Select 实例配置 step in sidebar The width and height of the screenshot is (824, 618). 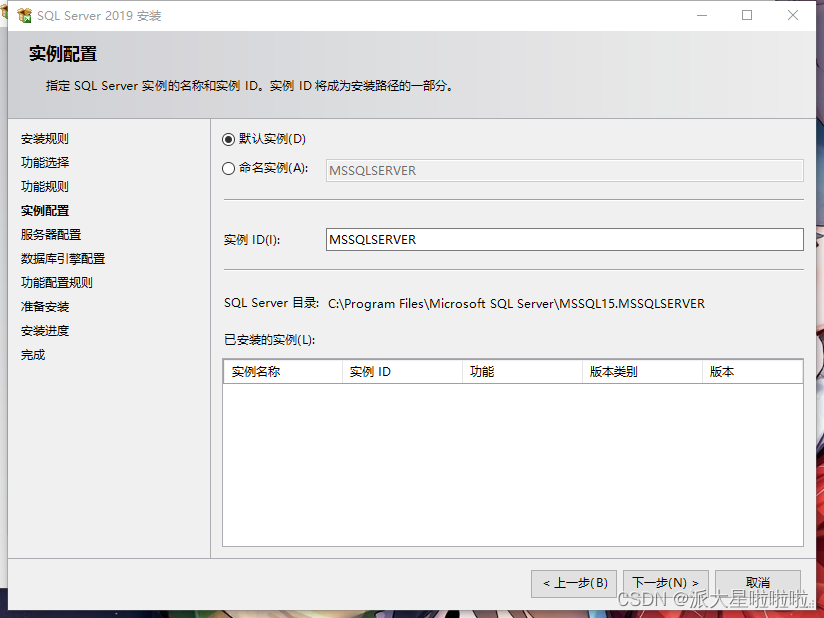tap(45, 211)
